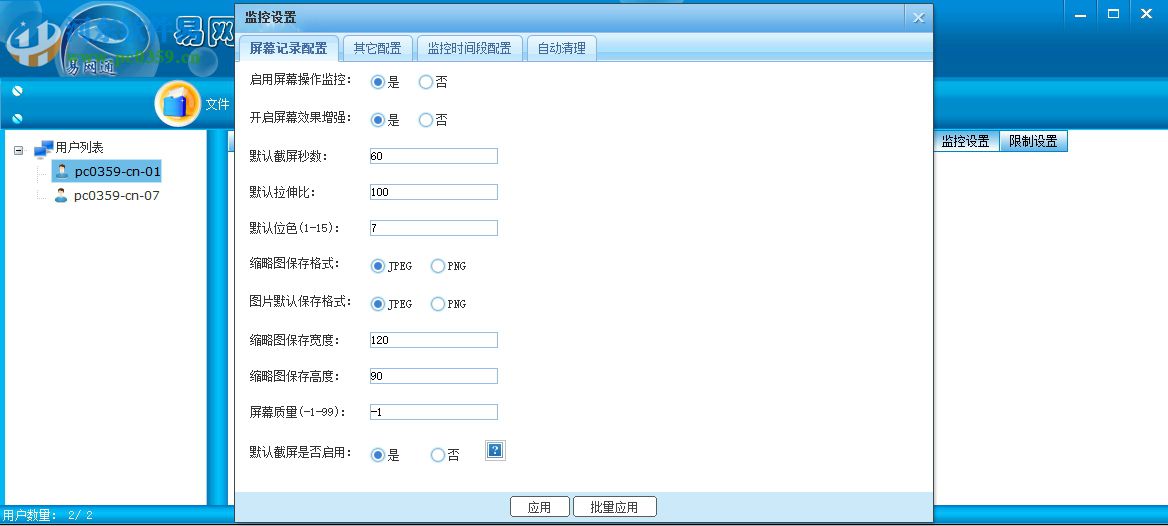Set 启用屏幕操作监控 to 否
The image size is (1168, 526).
pos(425,82)
